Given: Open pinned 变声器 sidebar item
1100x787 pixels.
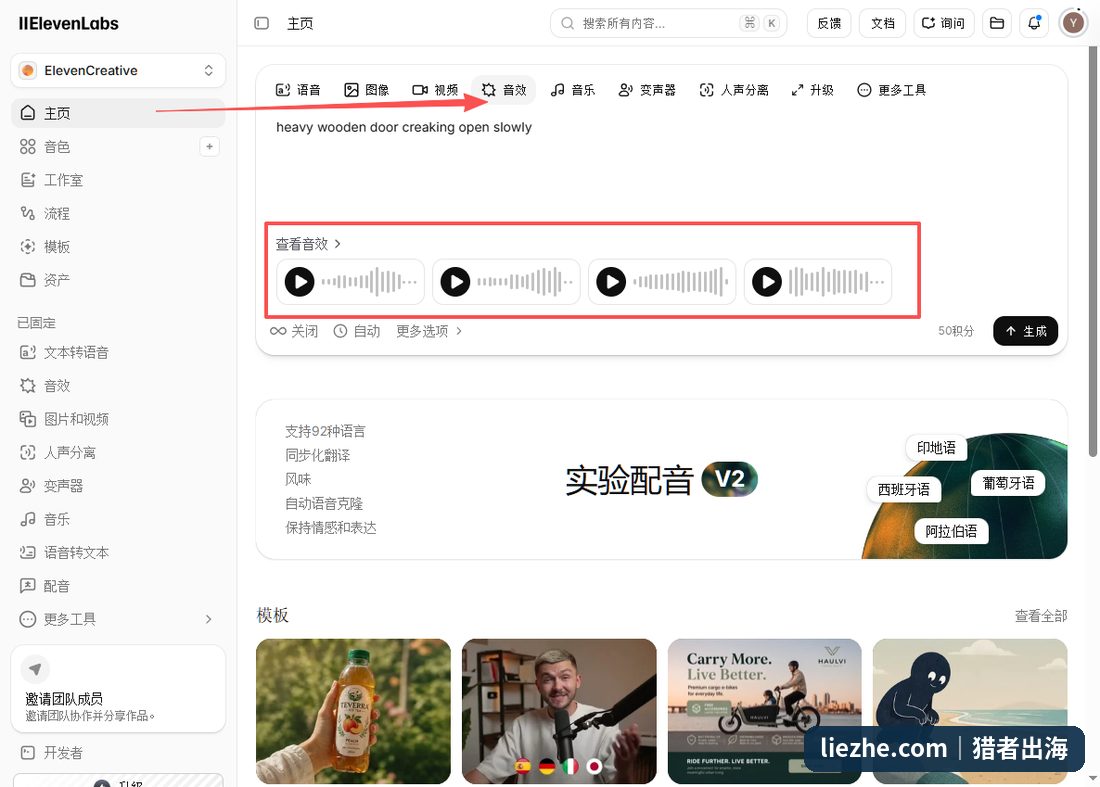Looking at the screenshot, I should [x=118, y=485].
